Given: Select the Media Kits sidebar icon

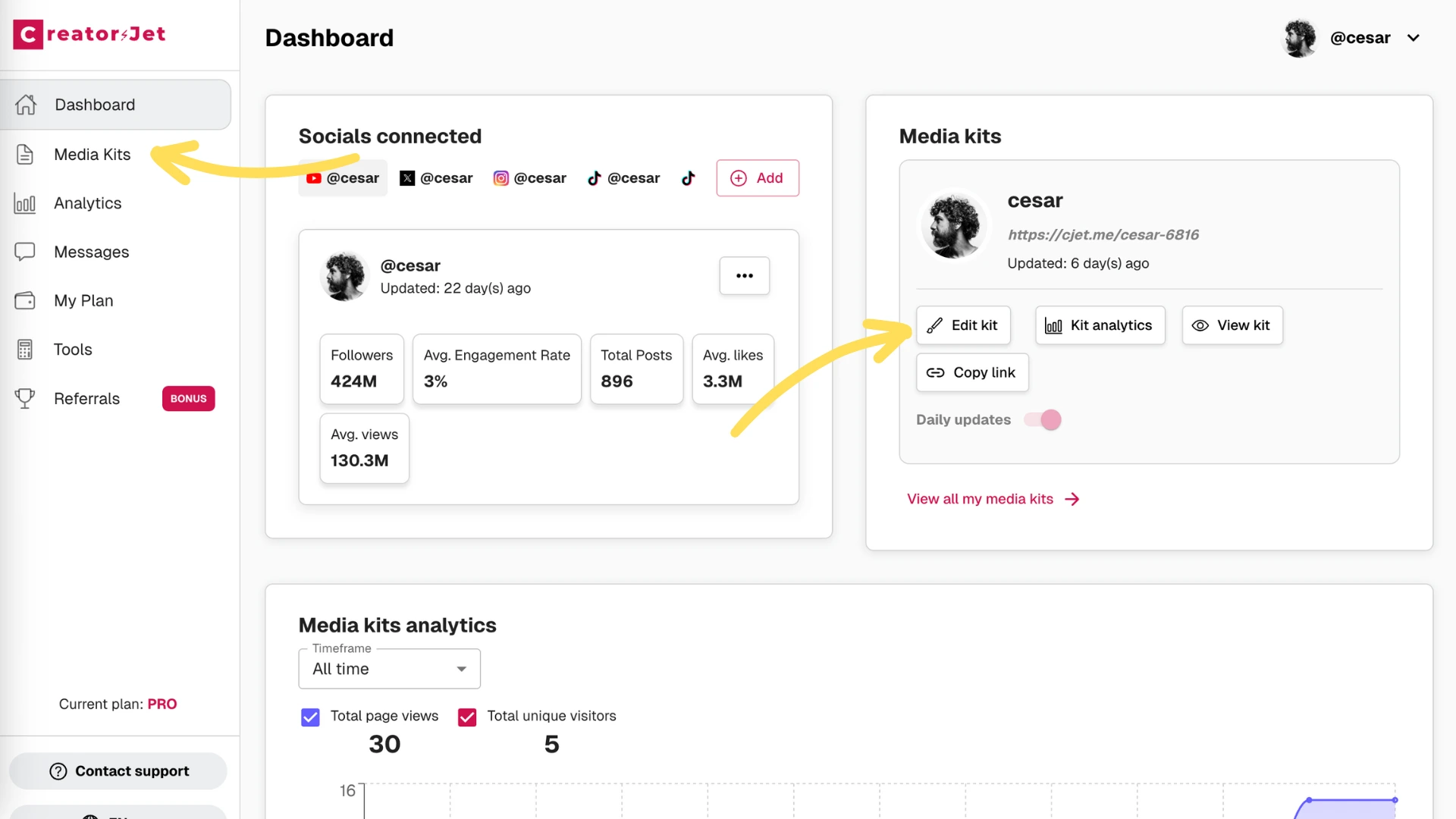Looking at the screenshot, I should 25,154.
